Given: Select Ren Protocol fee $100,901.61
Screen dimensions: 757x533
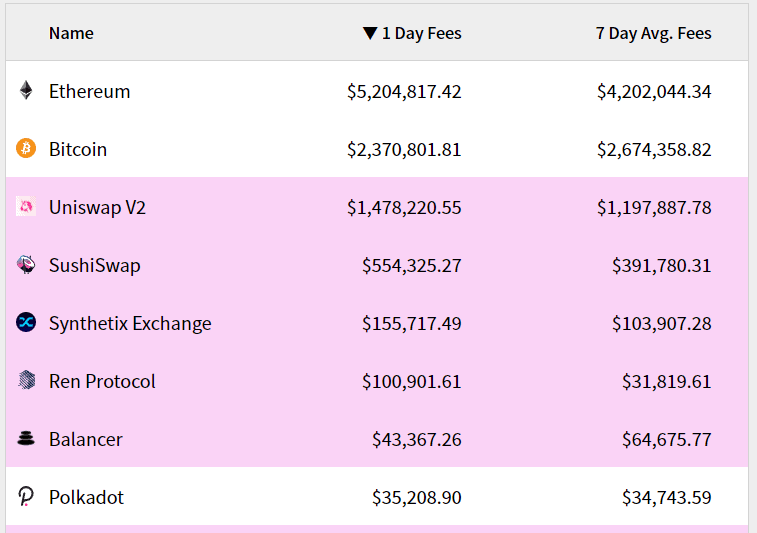Looking at the screenshot, I should [412, 381].
